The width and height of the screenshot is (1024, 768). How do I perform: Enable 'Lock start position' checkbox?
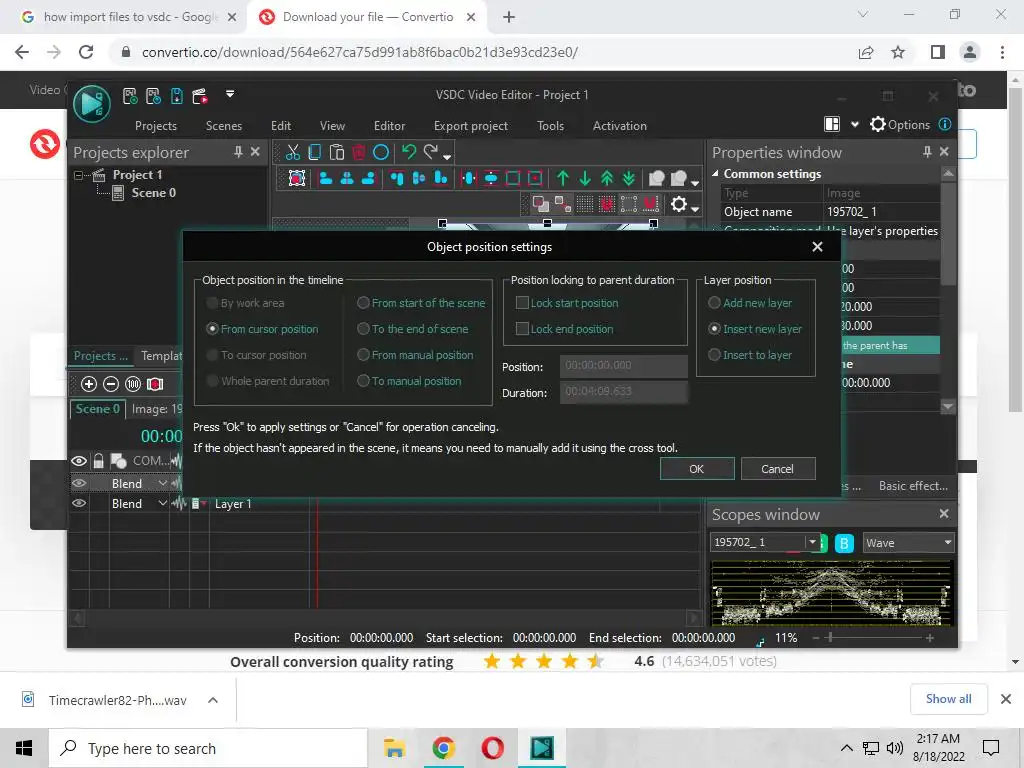[x=522, y=303]
